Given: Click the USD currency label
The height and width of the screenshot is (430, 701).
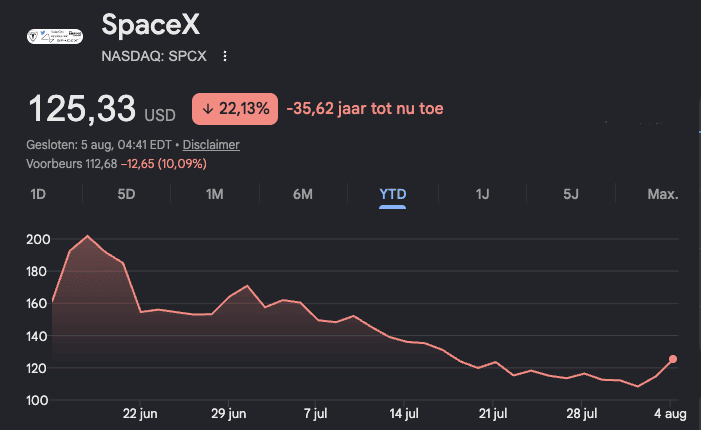Looking at the screenshot, I should (160, 116).
